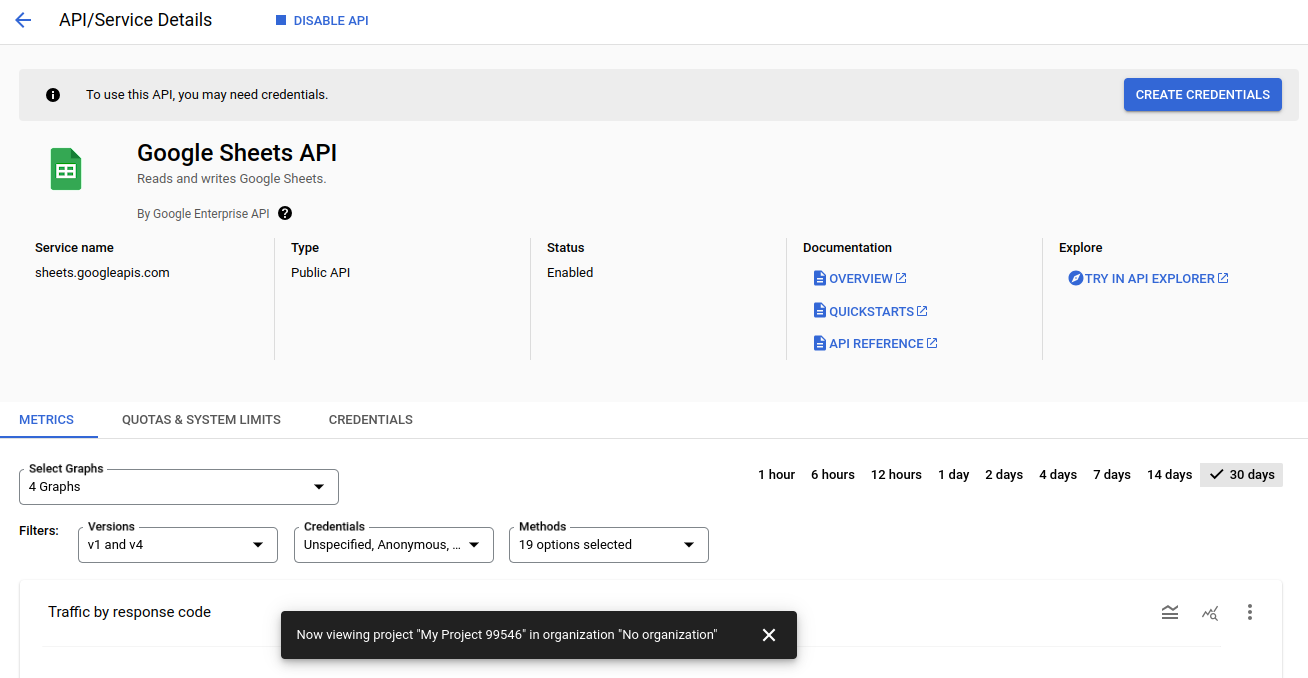Open the three-dot menu on Traffic chart
The image size is (1308, 678).
[1250, 612]
